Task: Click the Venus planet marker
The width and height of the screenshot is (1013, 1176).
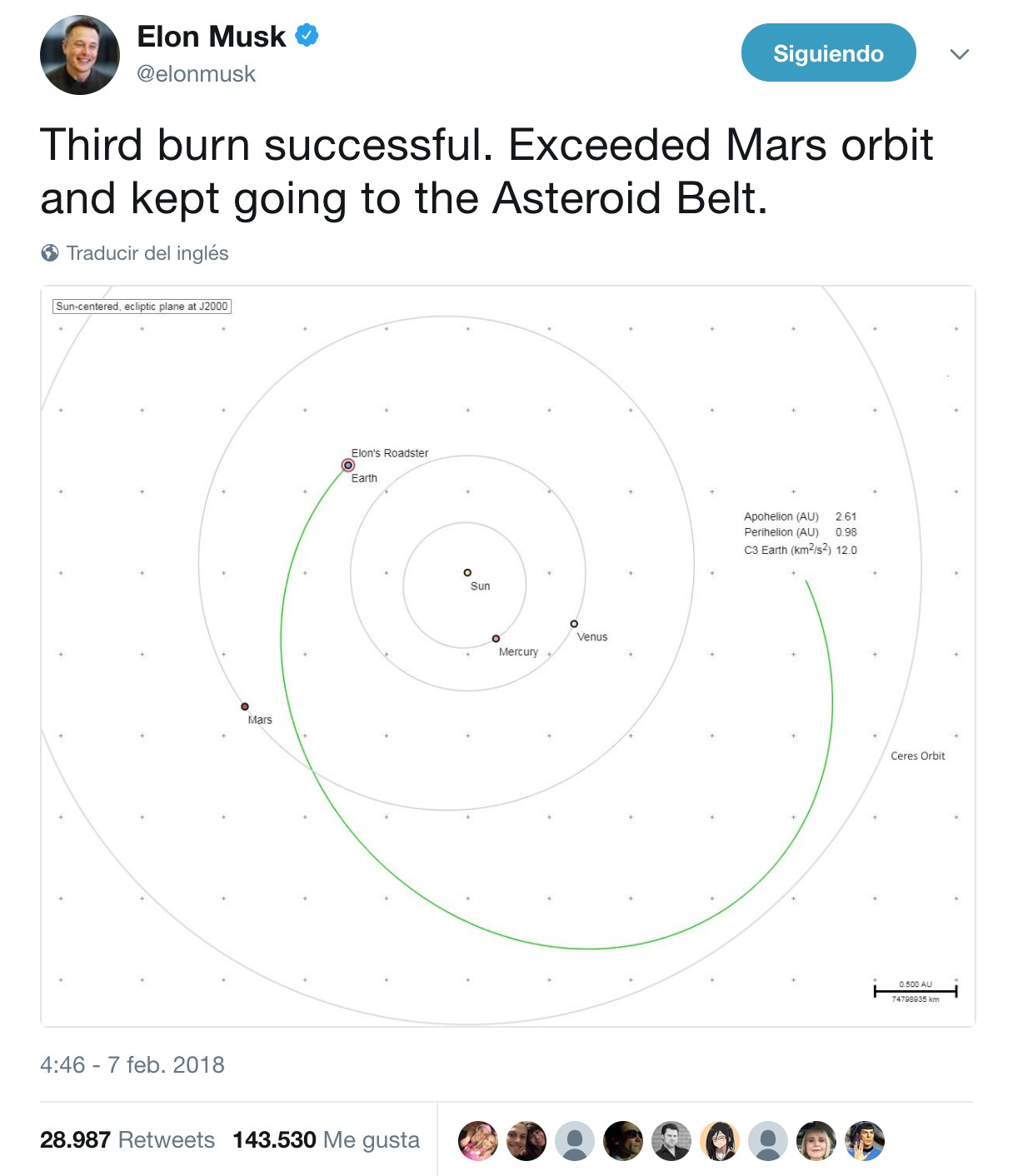Action: (x=574, y=624)
